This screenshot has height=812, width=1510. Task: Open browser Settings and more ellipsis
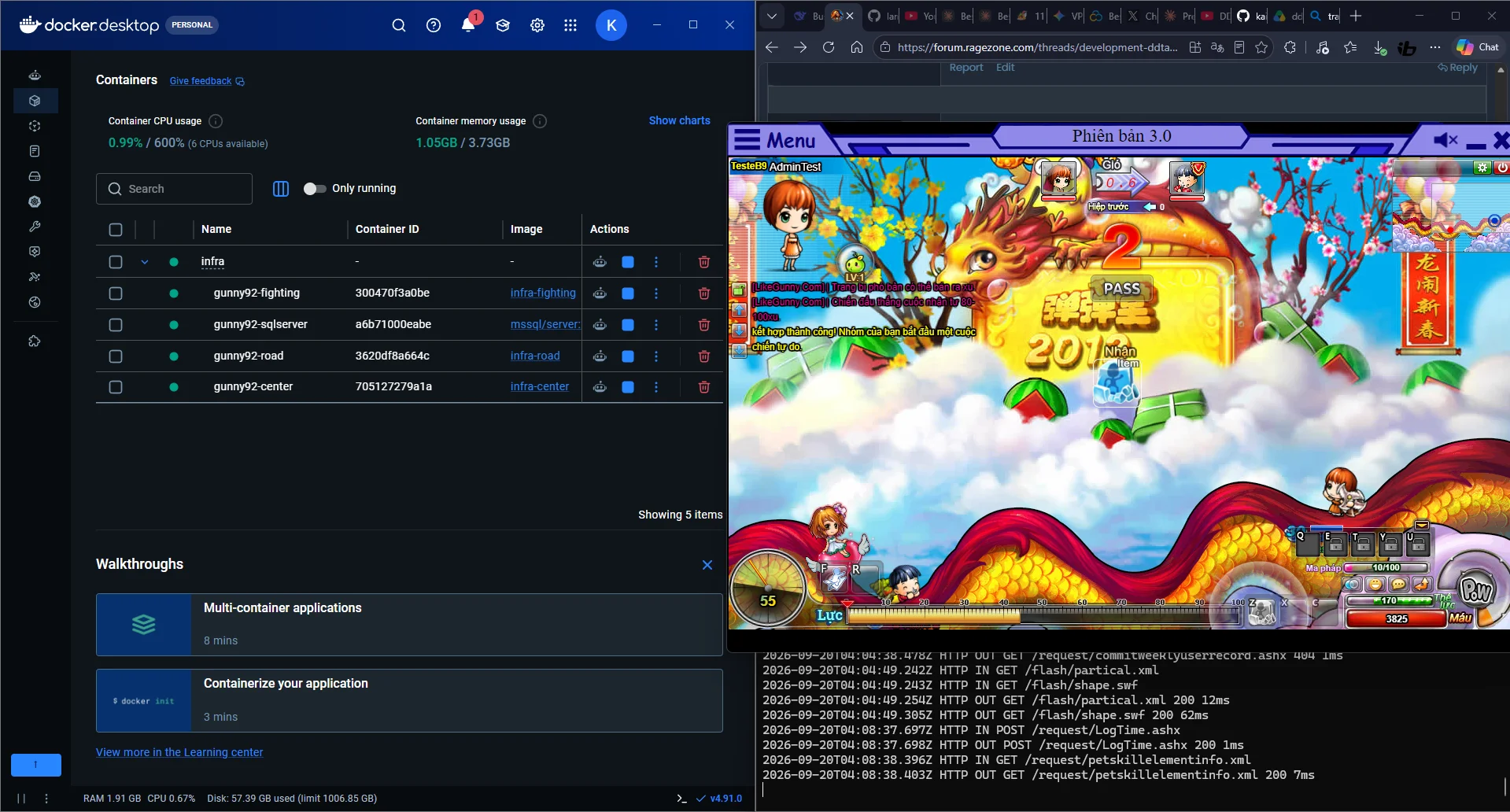click(x=1435, y=47)
